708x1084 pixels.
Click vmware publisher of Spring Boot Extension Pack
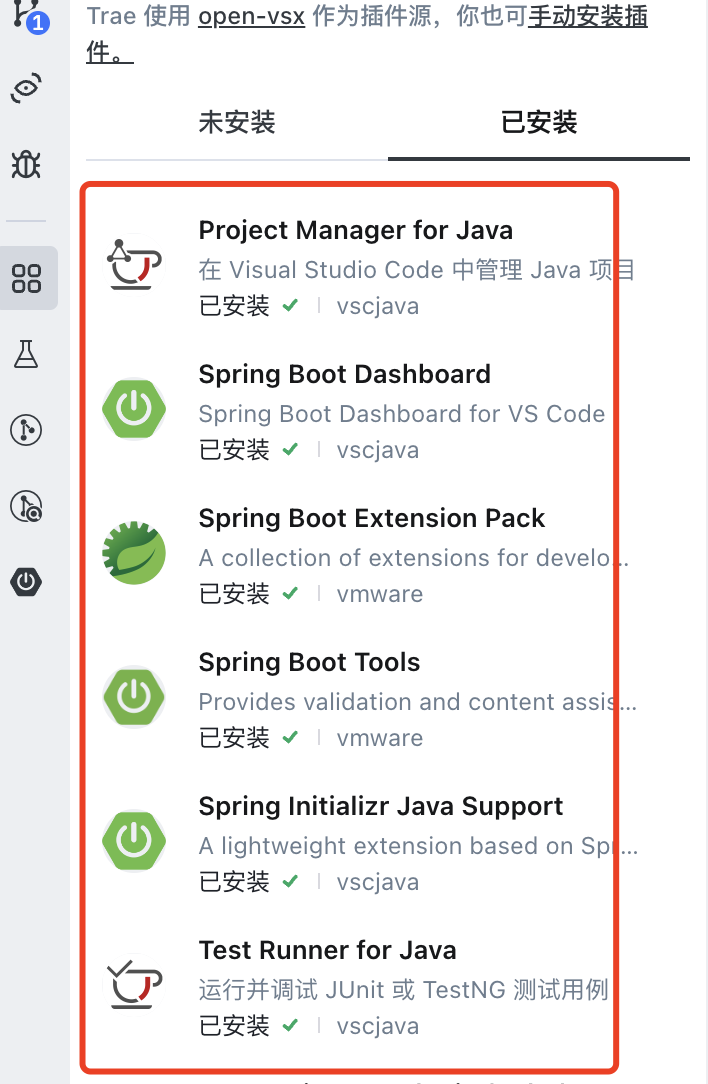point(380,594)
